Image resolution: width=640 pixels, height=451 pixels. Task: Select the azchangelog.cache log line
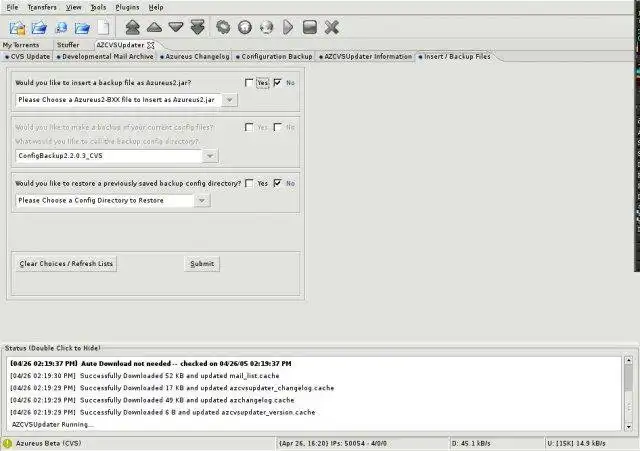152,400
